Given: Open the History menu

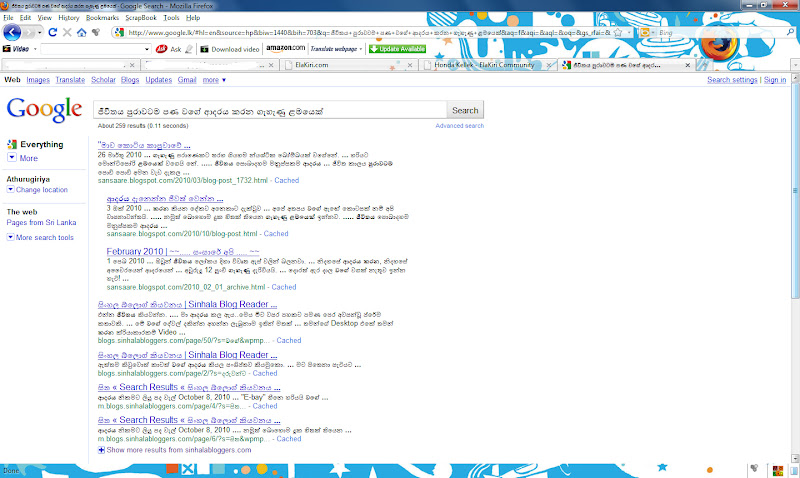Looking at the screenshot, I should (x=69, y=17).
